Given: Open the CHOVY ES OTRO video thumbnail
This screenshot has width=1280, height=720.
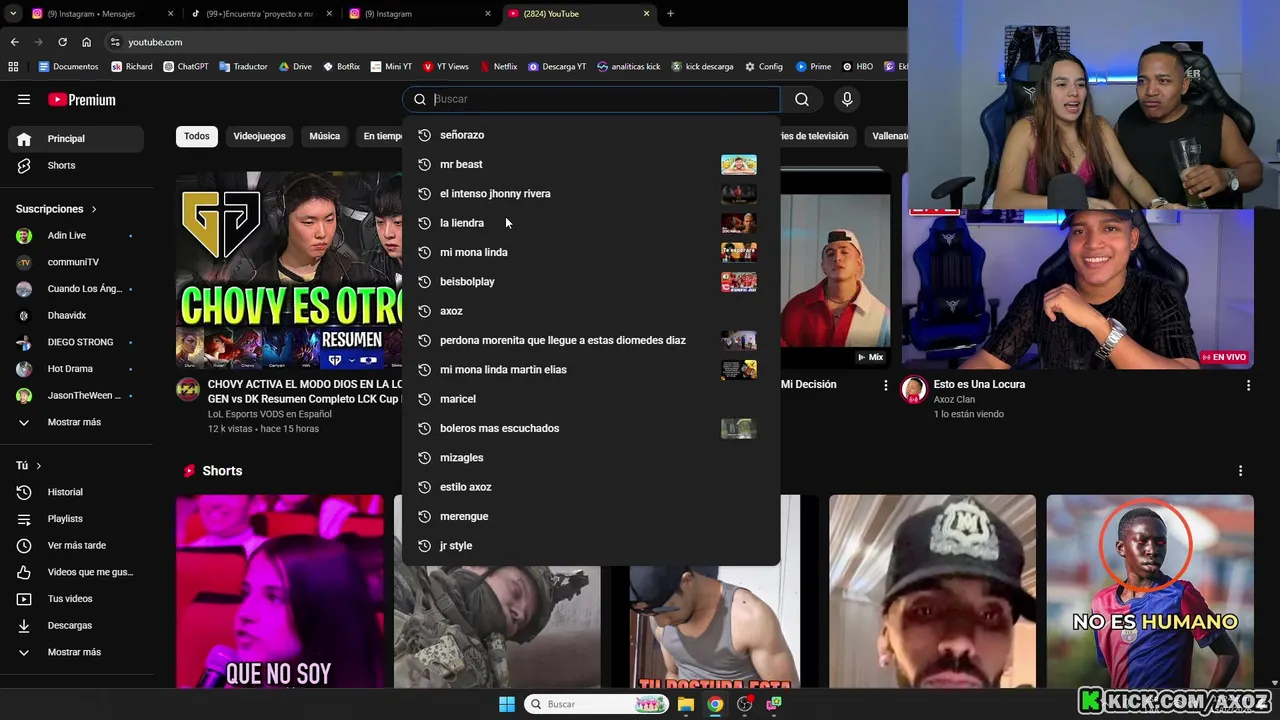Looking at the screenshot, I should 289,270.
